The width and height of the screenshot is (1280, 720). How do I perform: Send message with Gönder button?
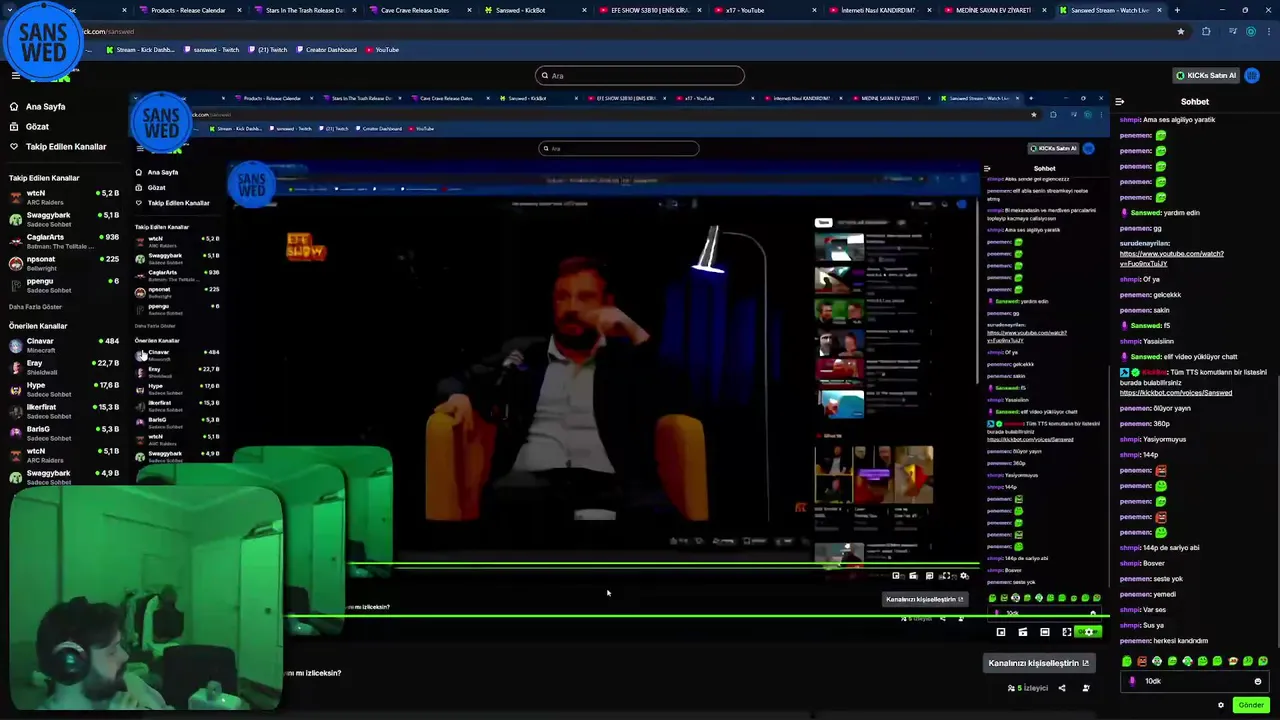tap(1251, 705)
